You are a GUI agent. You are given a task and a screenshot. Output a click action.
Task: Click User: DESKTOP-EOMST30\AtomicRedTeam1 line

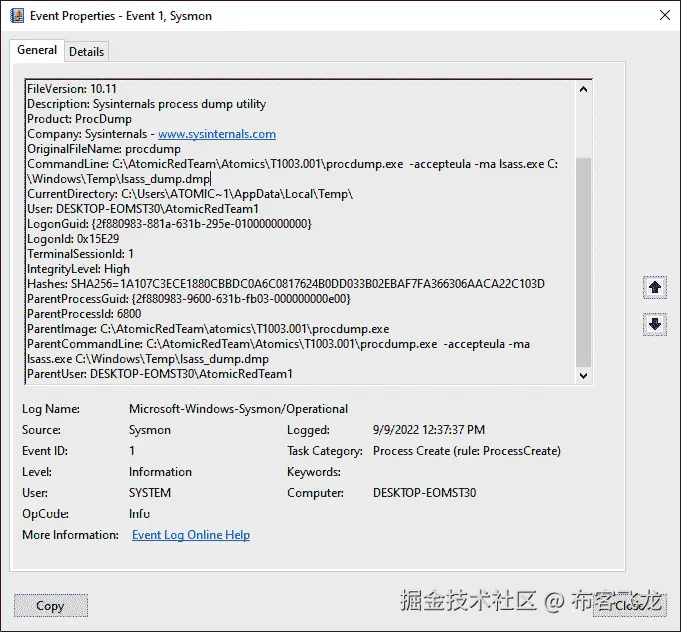coord(143,209)
